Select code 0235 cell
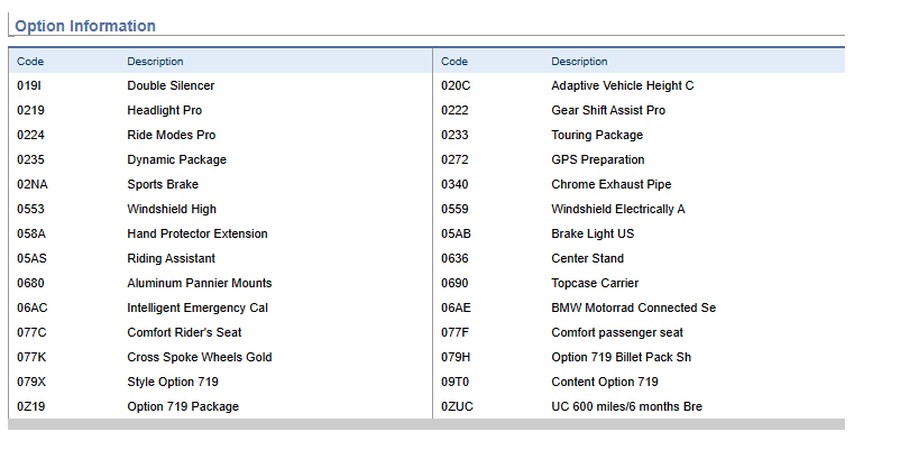 tap(30, 160)
